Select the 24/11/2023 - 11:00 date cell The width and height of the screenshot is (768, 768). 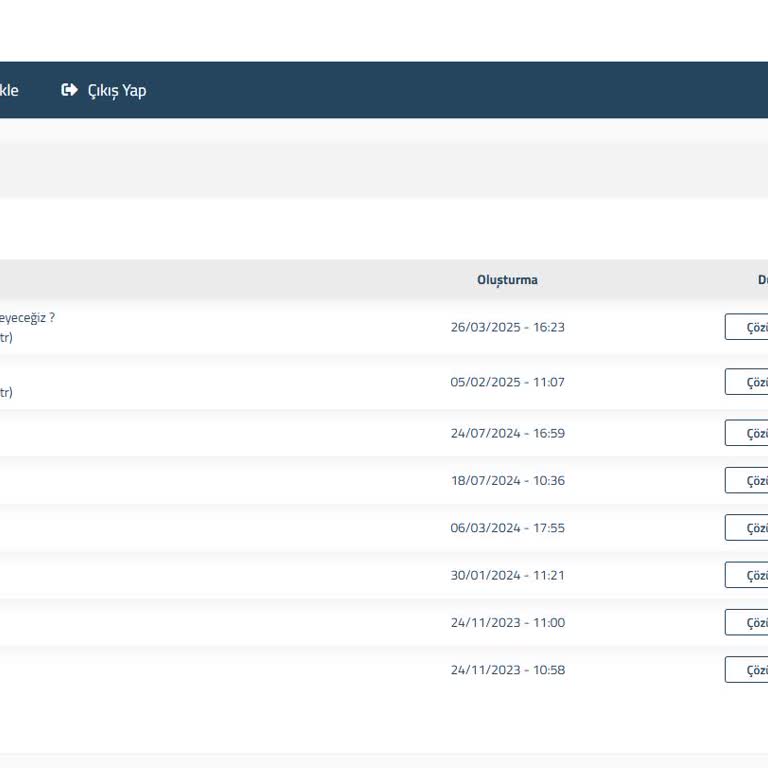click(x=507, y=622)
